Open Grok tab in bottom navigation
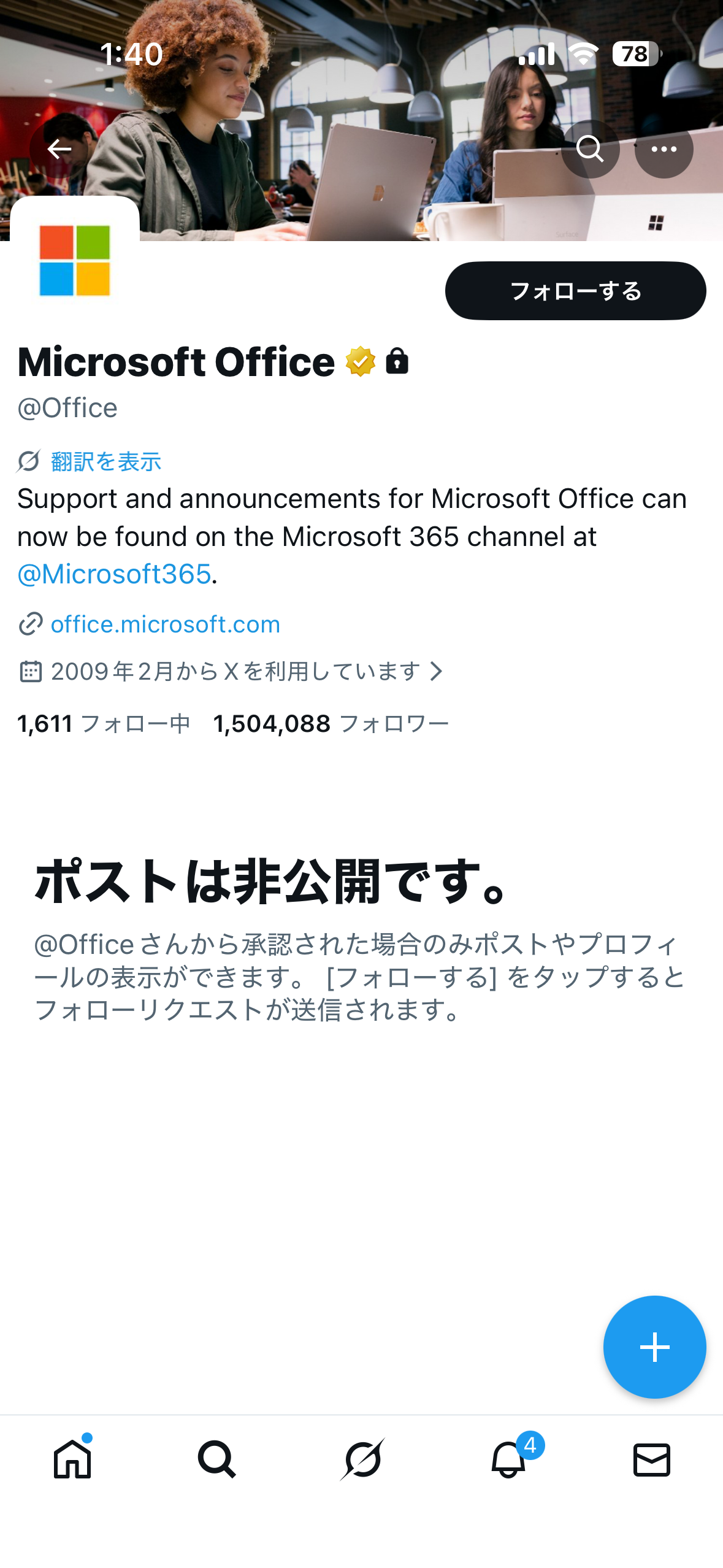 point(362,1459)
